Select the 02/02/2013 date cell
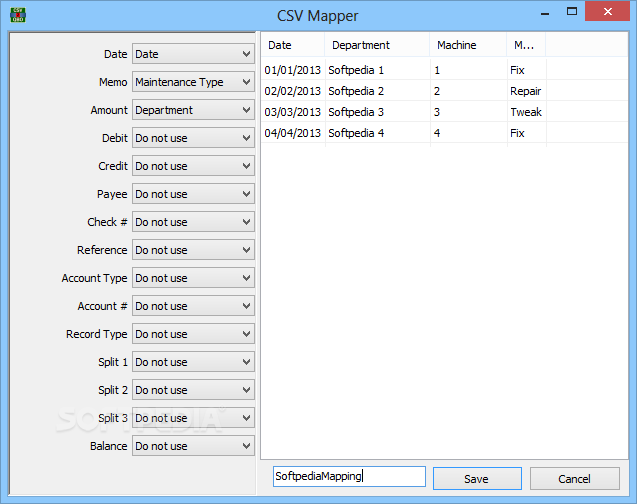 pos(292,91)
